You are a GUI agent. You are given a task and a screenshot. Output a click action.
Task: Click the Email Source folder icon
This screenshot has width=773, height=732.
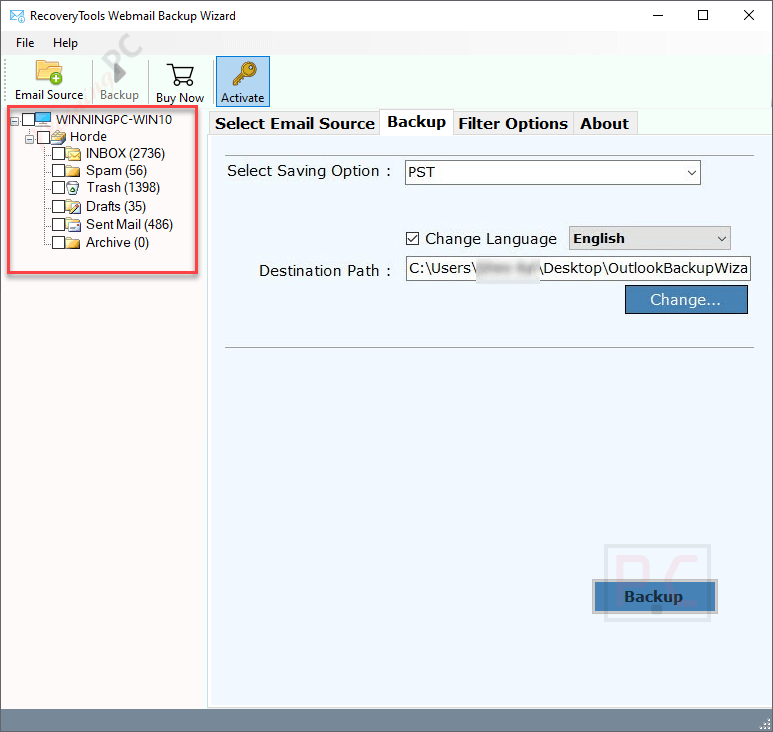click(x=49, y=72)
